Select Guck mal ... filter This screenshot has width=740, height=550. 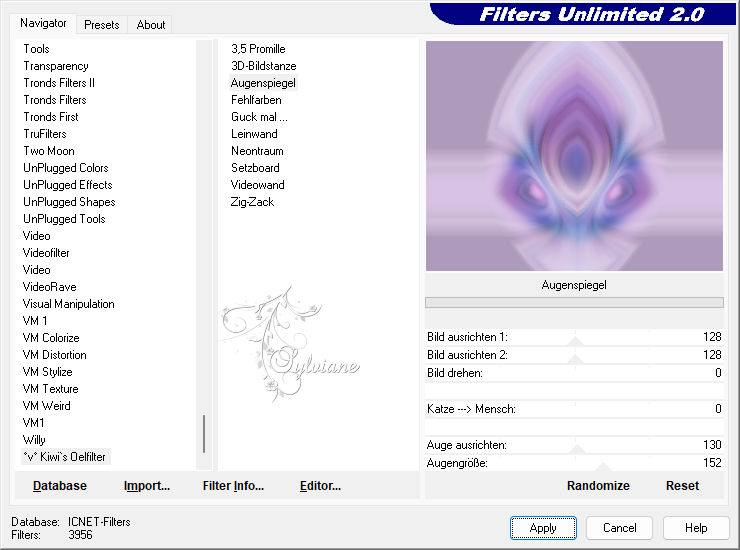[259, 117]
